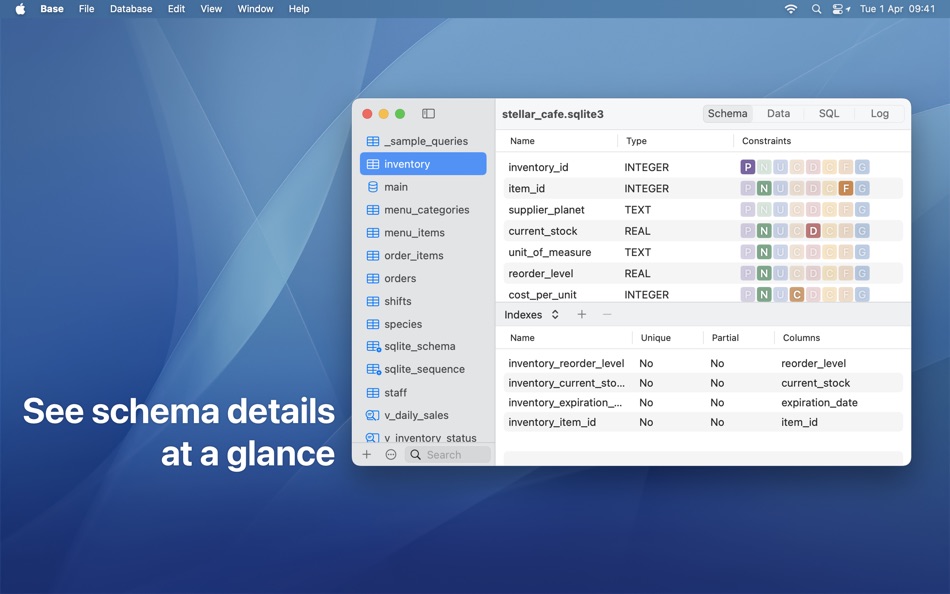Select the orders table icon
The height and width of the screenshot is (594, 950).
(373, 278)
